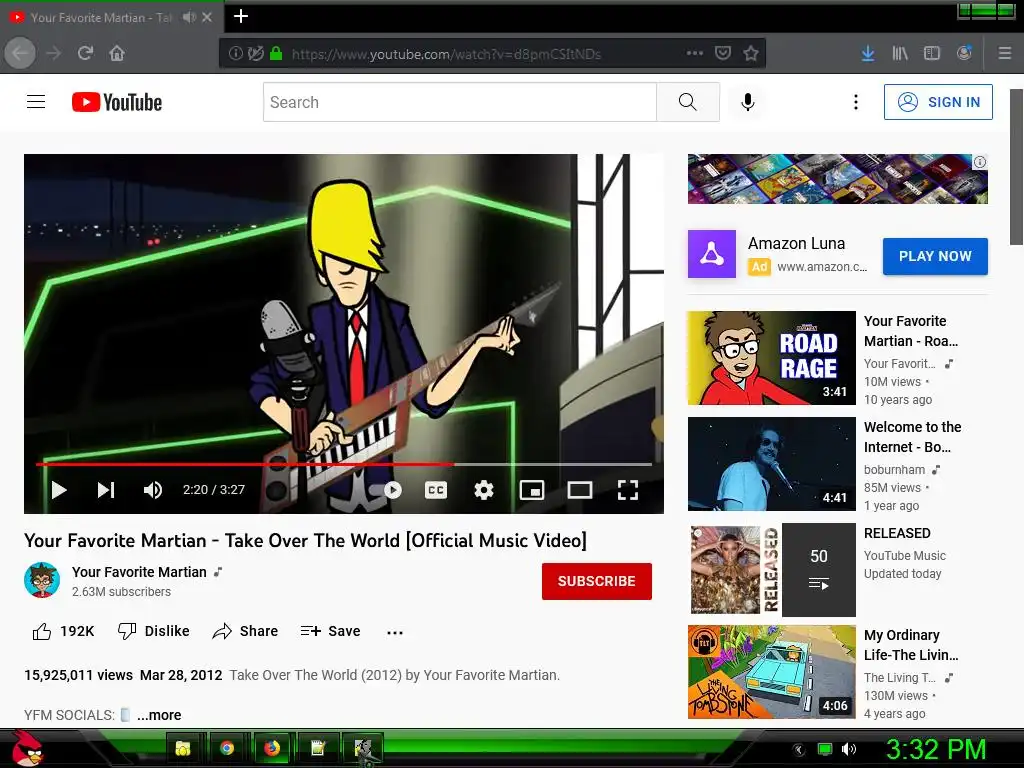Click the Amazon Luna banner ad image

pos(837,179)
